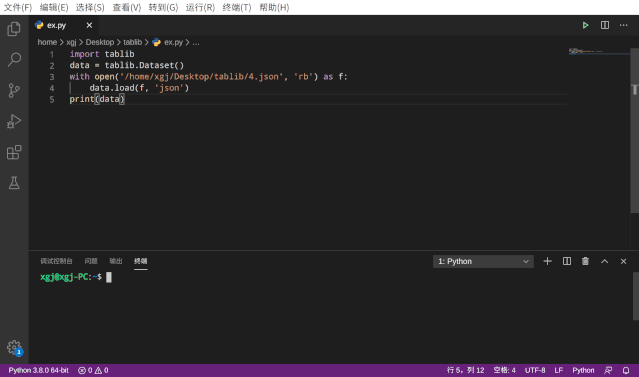
Task: Open the 文件(F) menu
Action: (x=18, y=7)
